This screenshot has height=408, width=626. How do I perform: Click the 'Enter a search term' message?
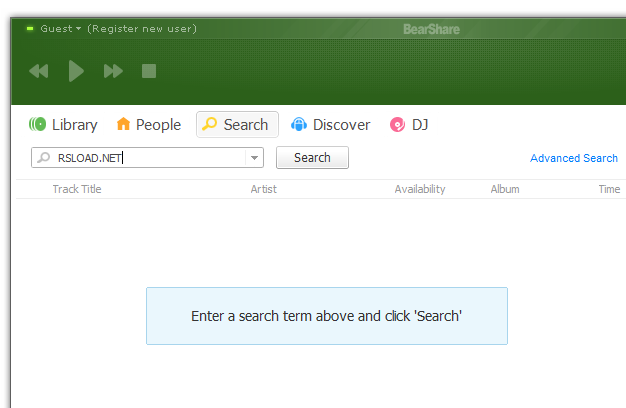(x=327, y=316)
